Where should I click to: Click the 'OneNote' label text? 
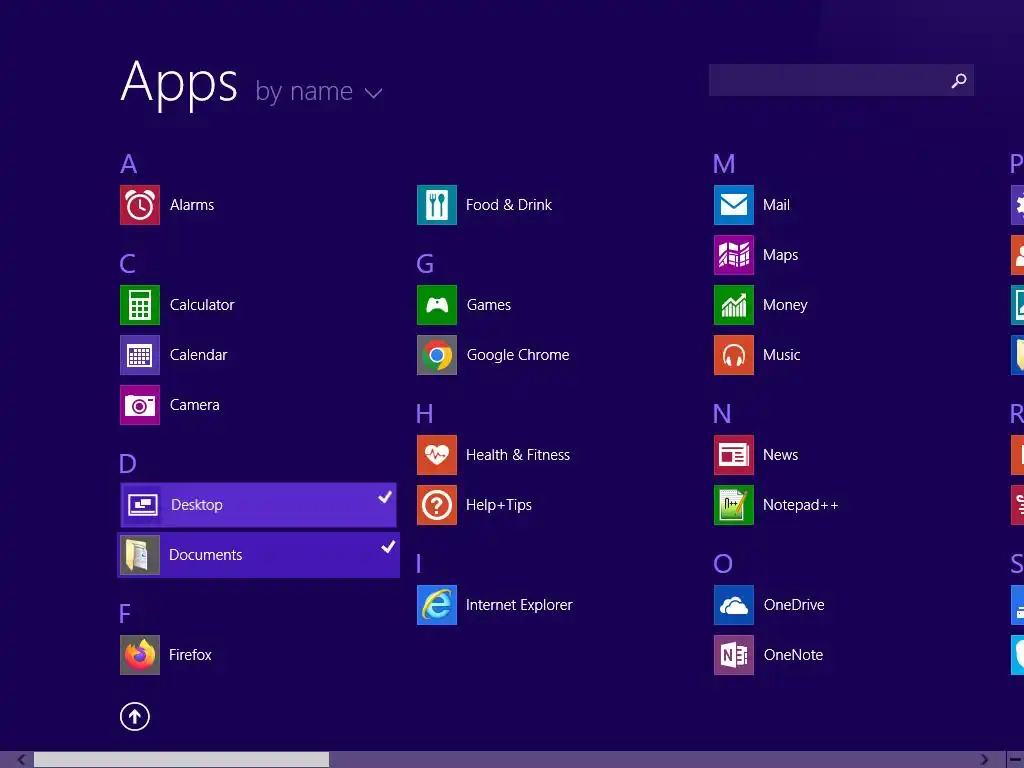(793, 655)
